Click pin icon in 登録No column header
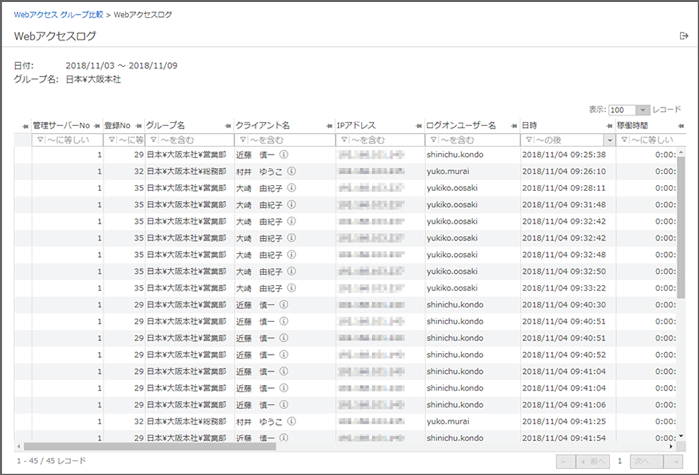This screenshot has width=699, height=475. point(139,126)
